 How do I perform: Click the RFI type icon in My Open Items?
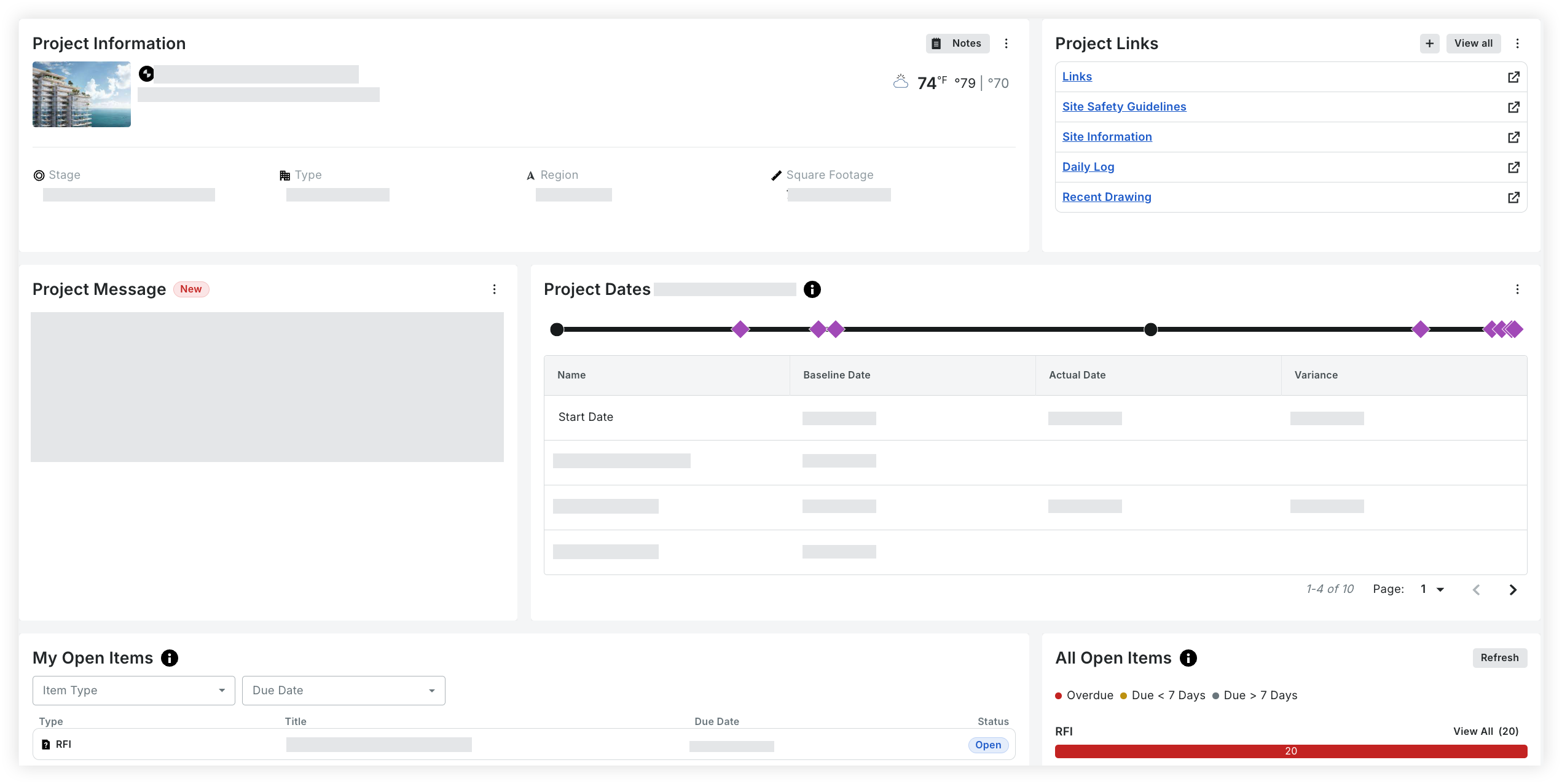click(46, 744)
